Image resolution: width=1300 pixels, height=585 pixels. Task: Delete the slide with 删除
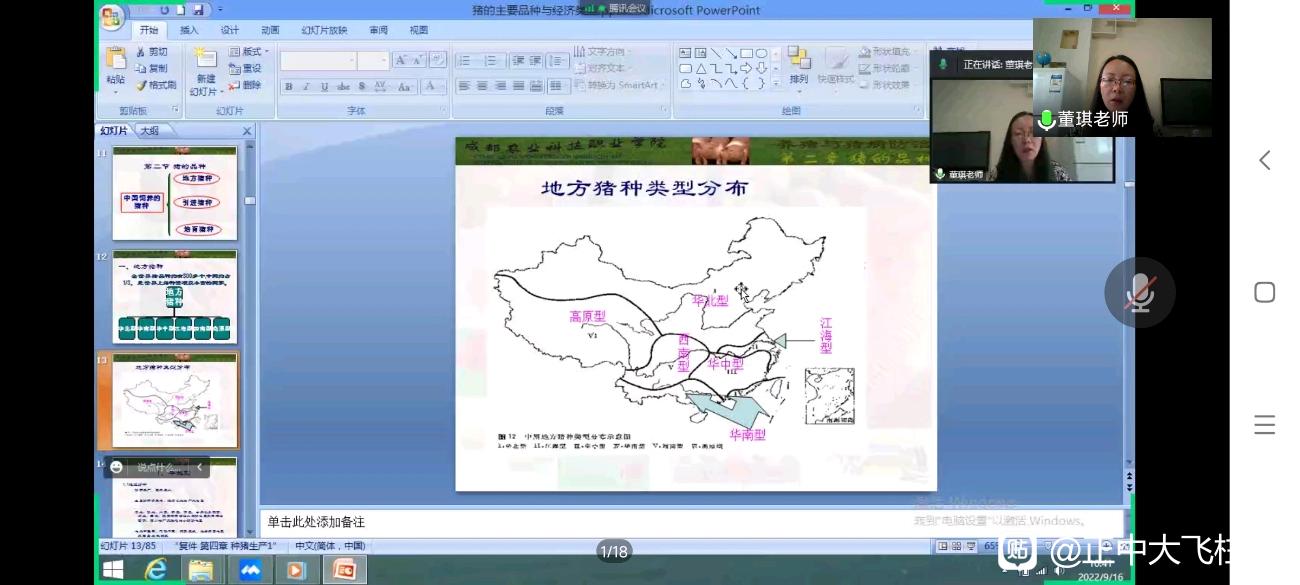point(245,85)
